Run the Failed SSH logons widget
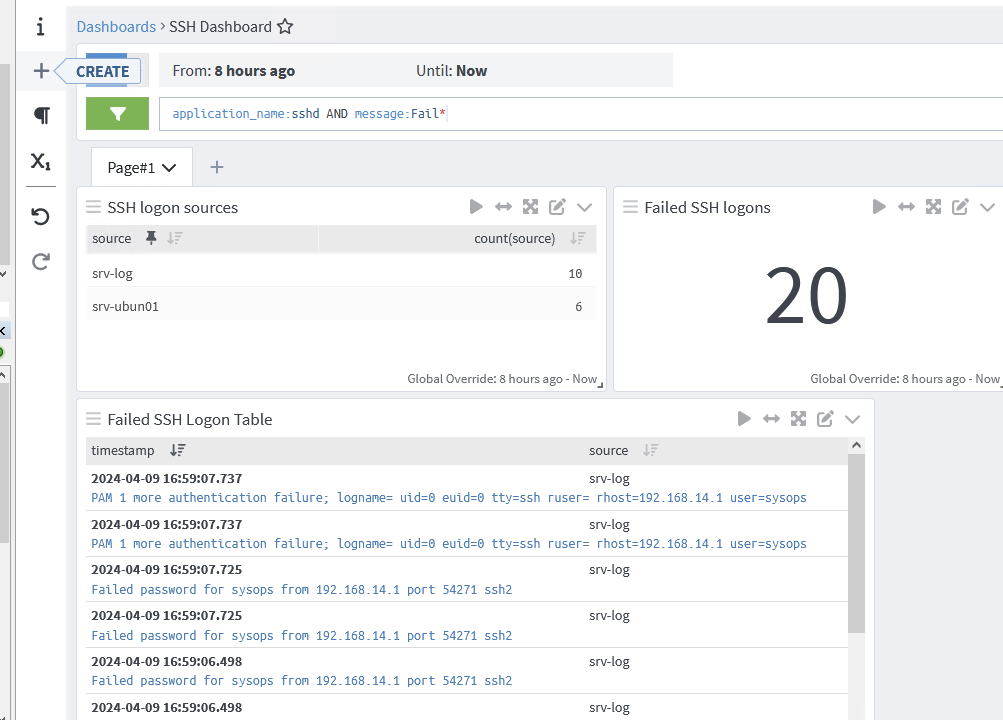This screenshot has width=1003, height=720. pos(879,207)
